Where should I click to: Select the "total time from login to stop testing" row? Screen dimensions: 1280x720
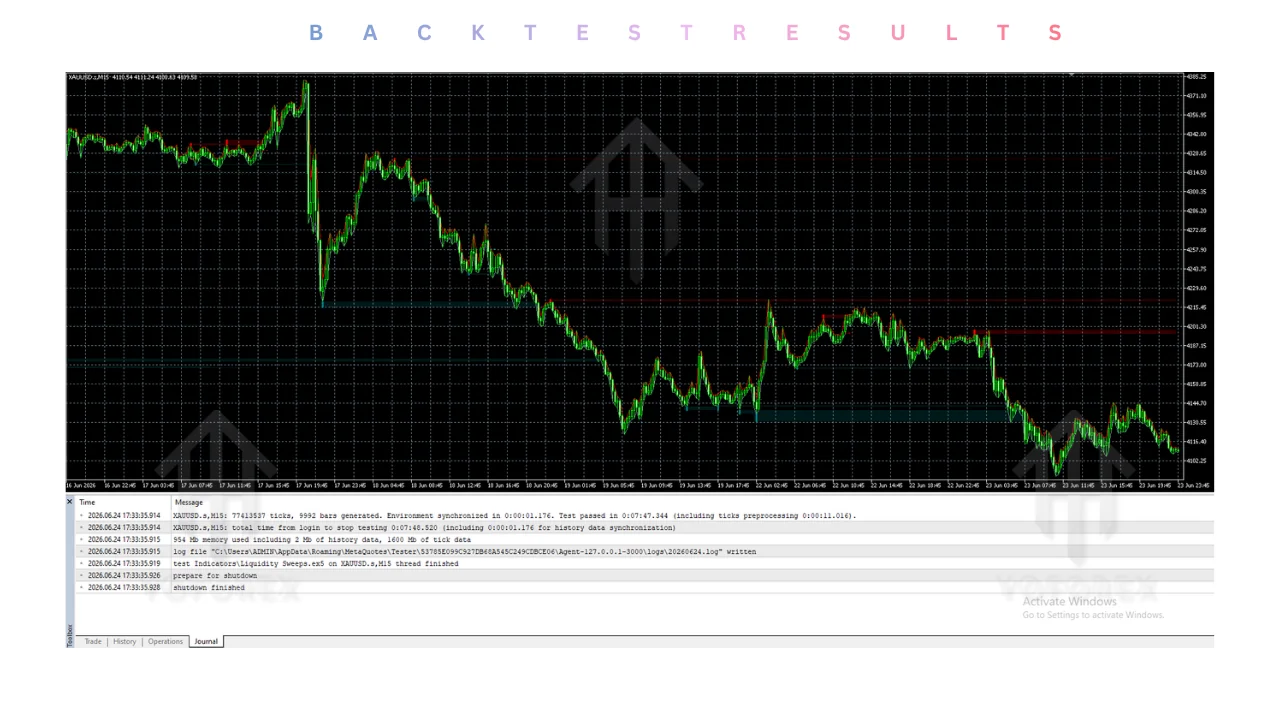[645, 527]
